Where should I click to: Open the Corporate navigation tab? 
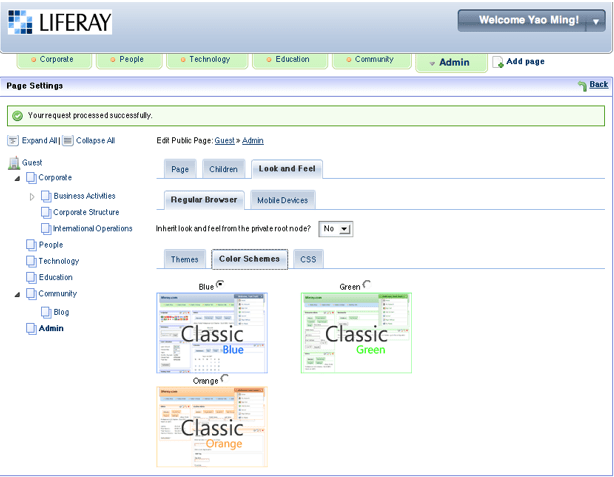tap(54, 60)
